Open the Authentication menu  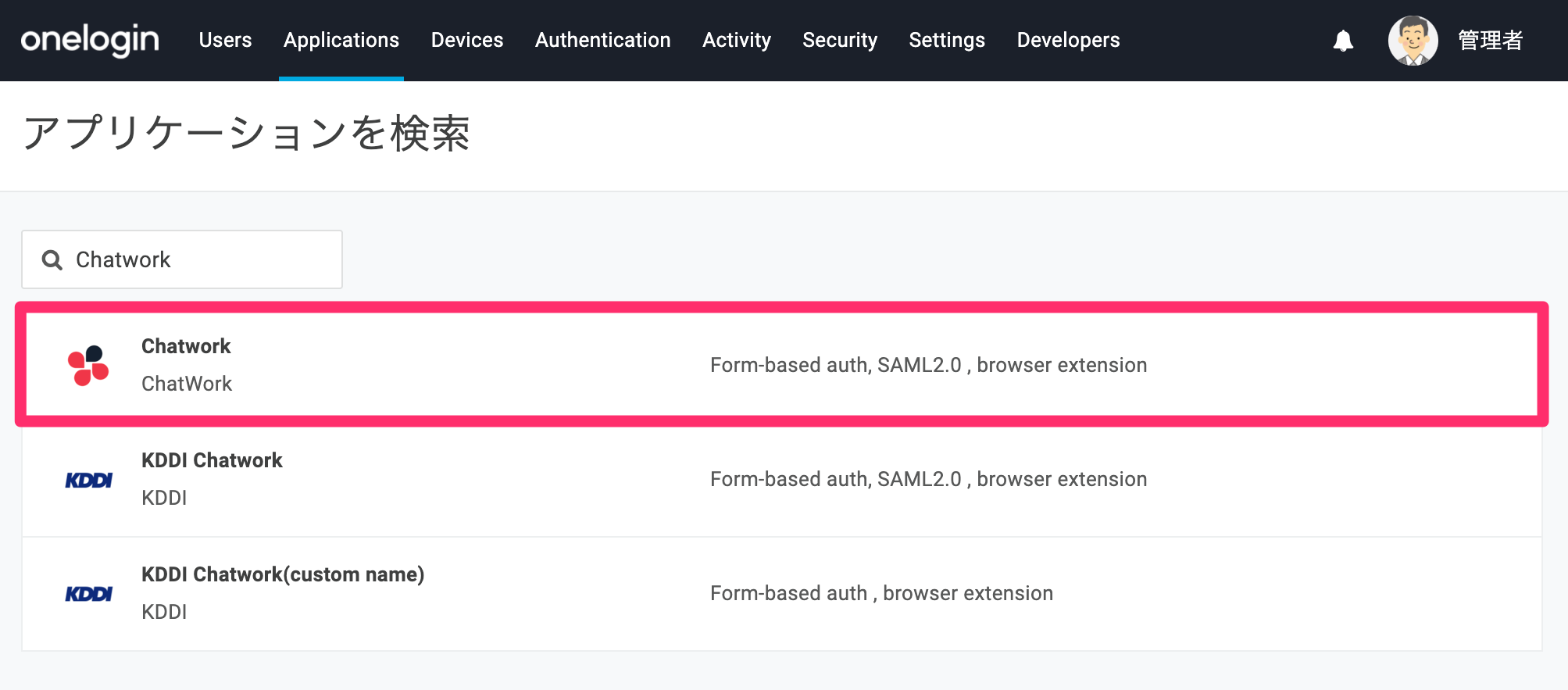(x=603, y=40)
